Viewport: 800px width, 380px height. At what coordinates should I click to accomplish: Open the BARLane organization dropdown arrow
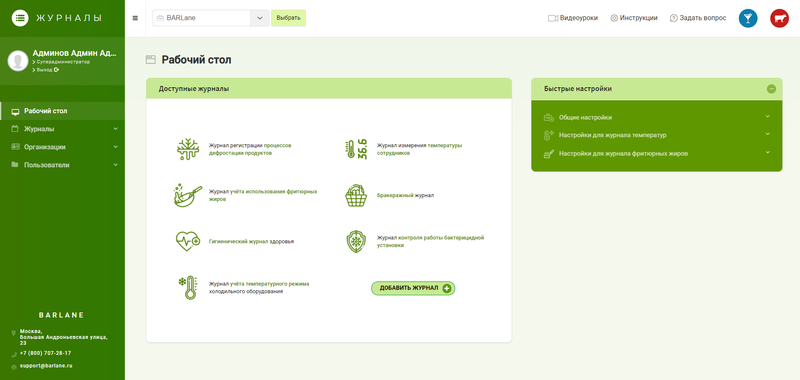[x=260, y=18]
